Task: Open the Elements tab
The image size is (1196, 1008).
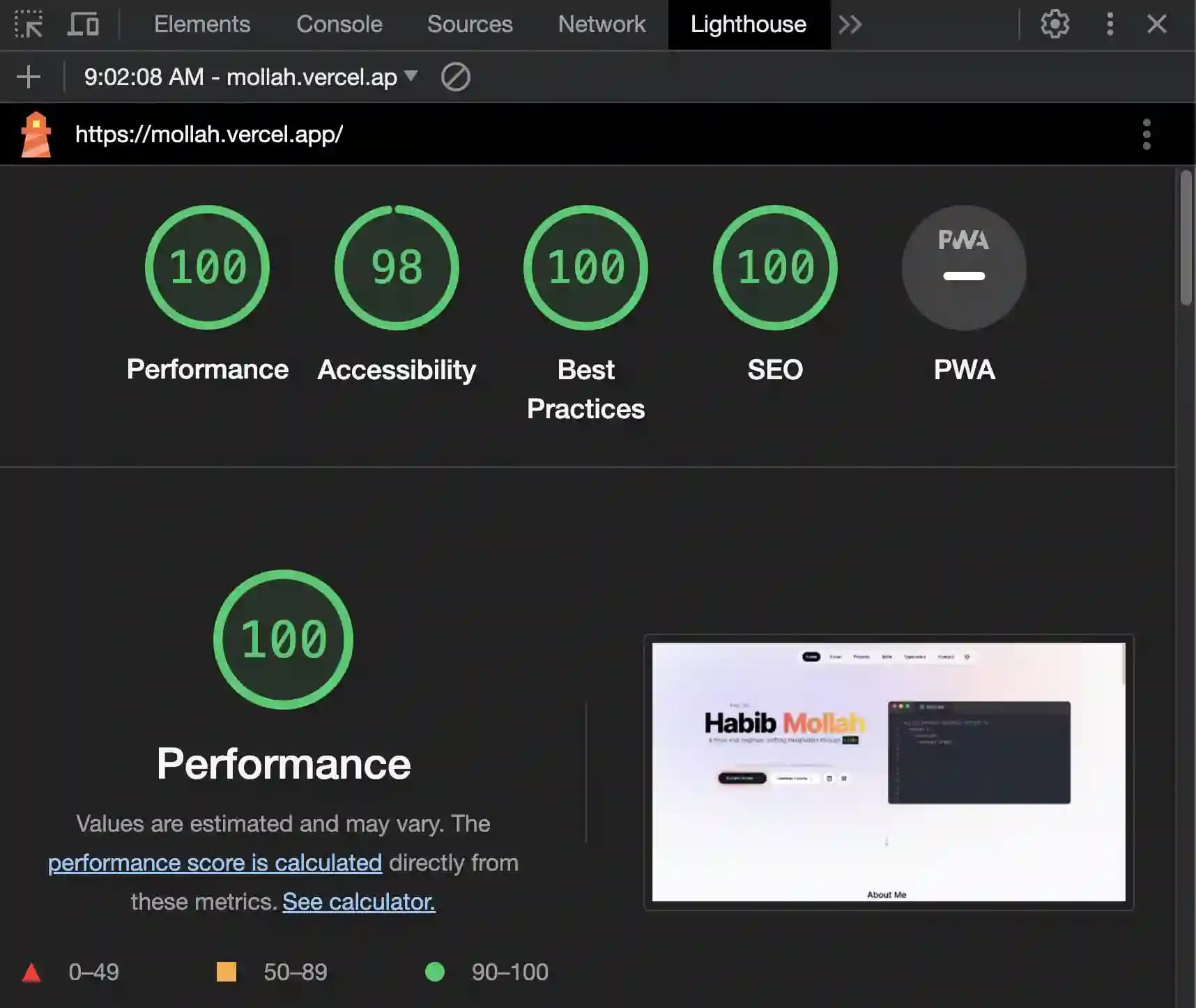Action: [202, 24]
